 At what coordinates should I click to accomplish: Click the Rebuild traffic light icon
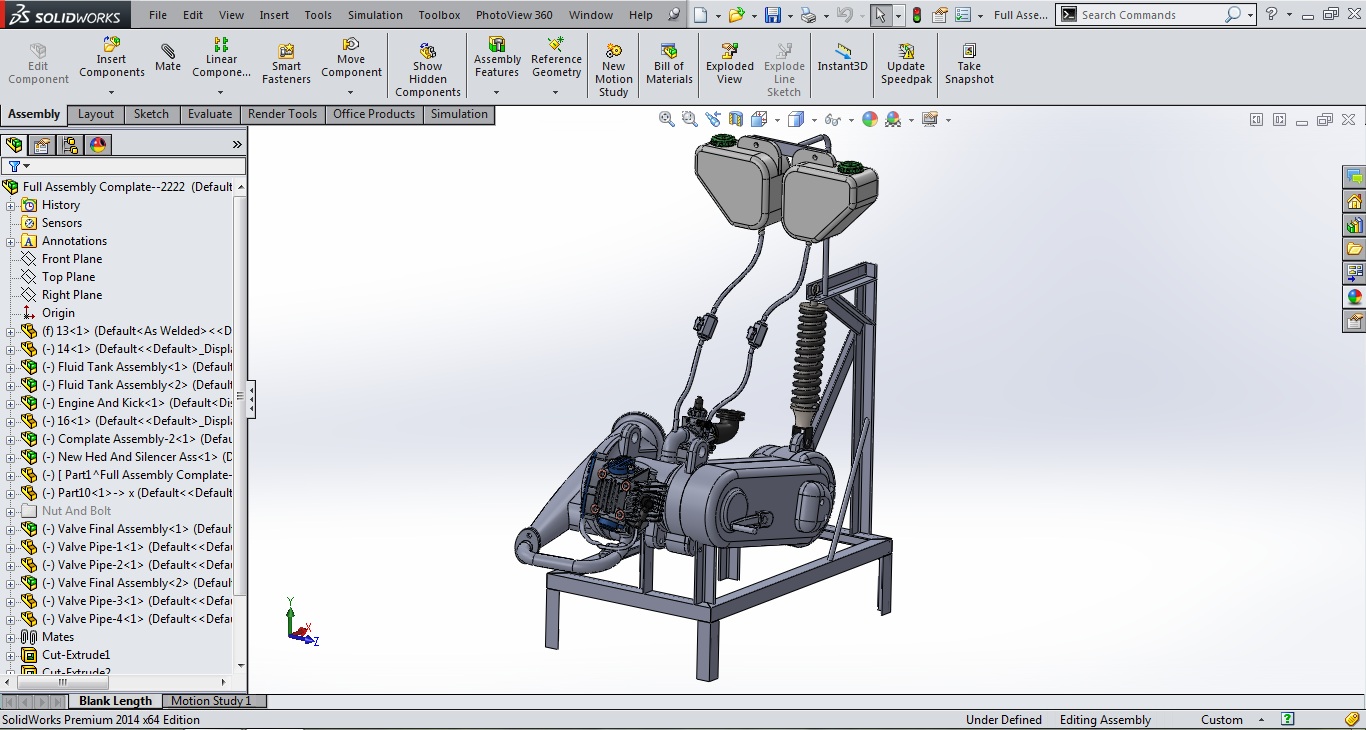pos(917,15)
